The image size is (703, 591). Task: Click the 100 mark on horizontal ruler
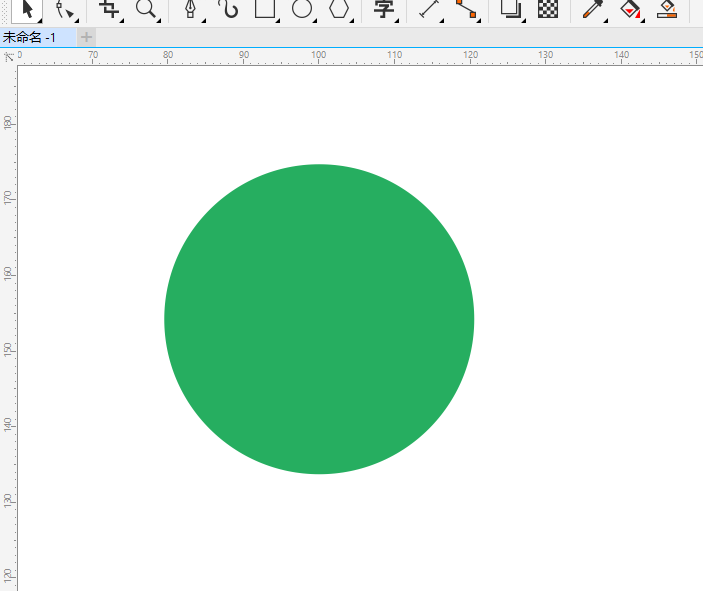319,55
